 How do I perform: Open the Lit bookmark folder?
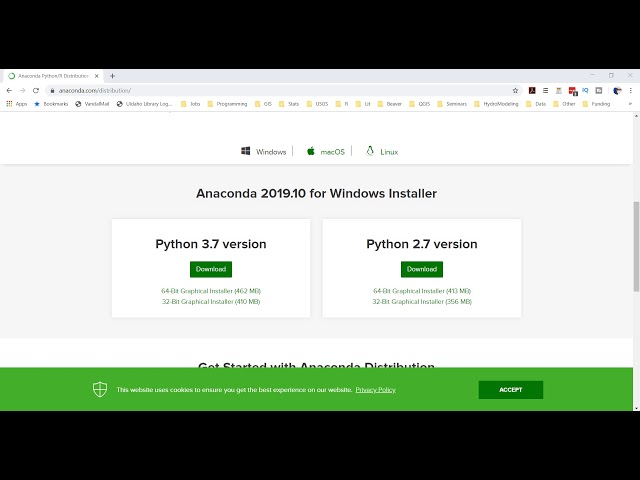click(x=363, y=104)
